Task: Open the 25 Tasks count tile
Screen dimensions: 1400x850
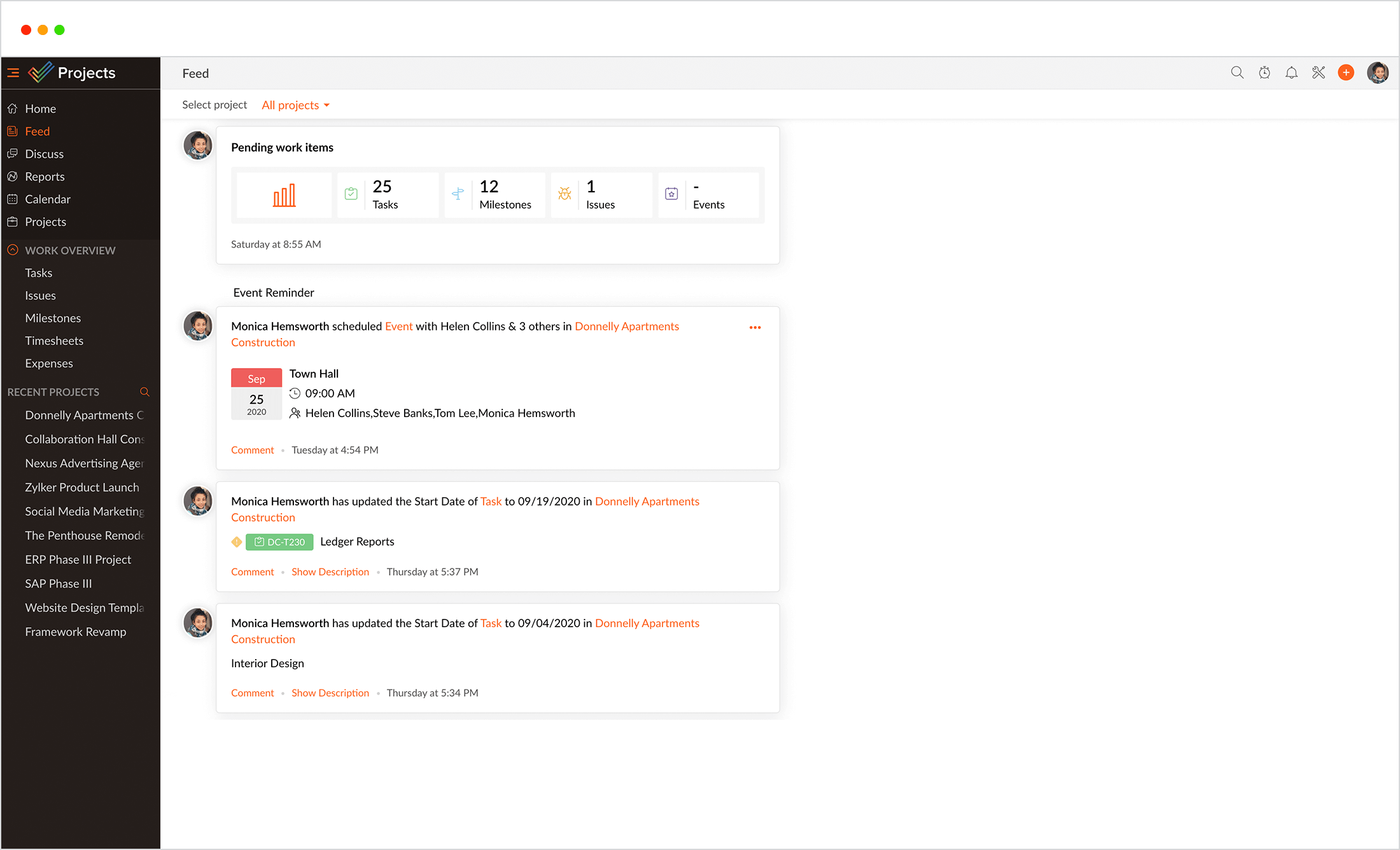Action: 388,195
